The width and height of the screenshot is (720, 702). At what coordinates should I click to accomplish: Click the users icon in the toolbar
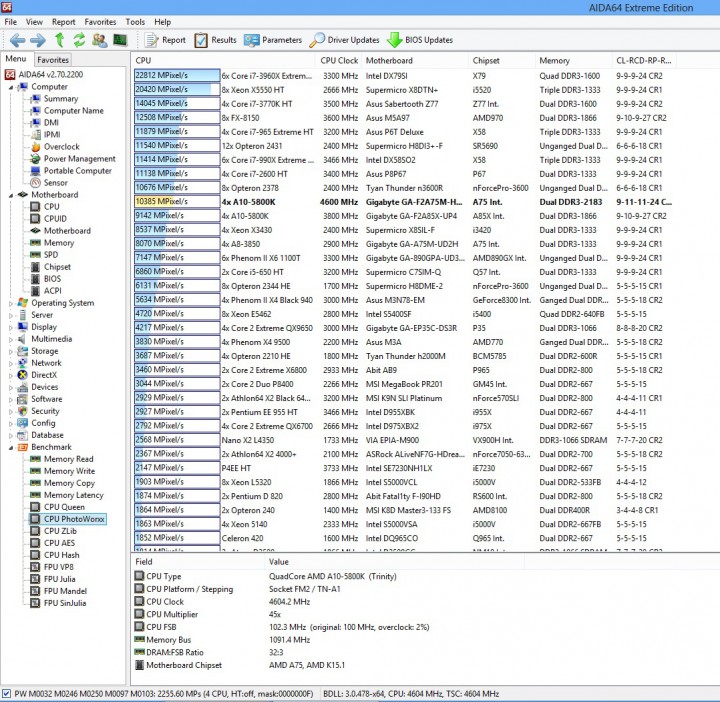coord(99,40)
